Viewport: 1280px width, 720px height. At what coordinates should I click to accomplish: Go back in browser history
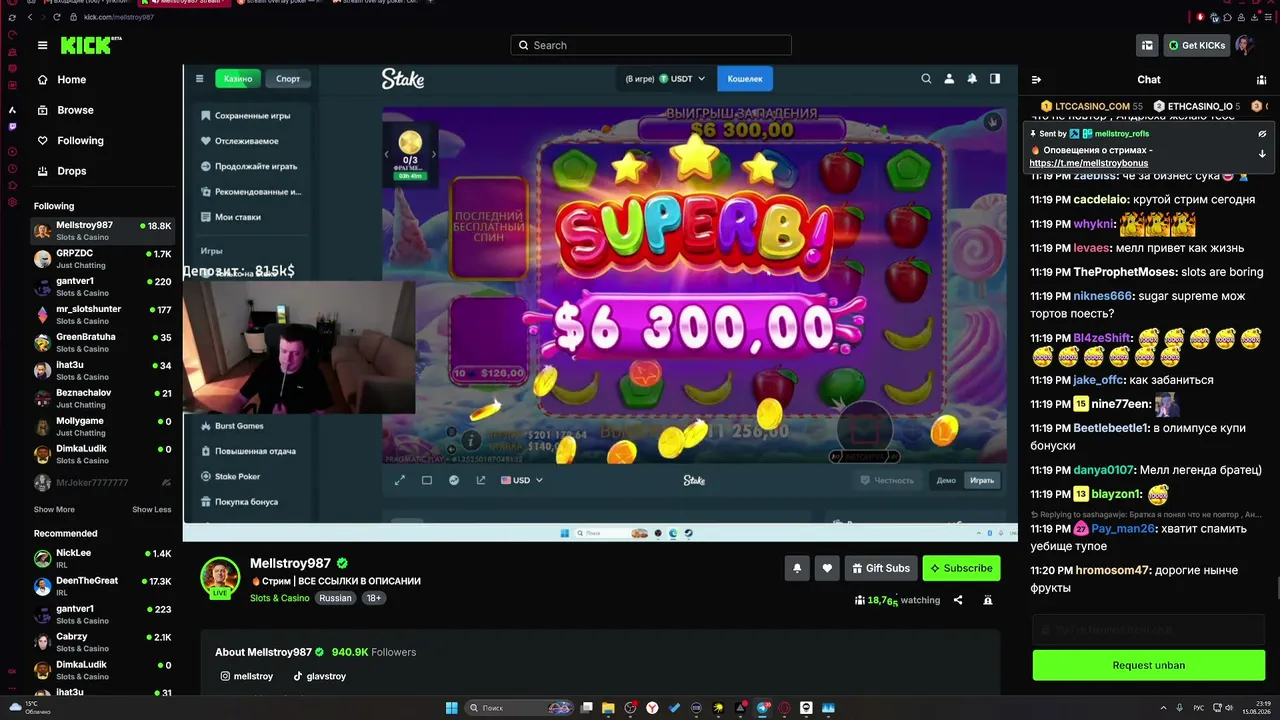[30, 17]
